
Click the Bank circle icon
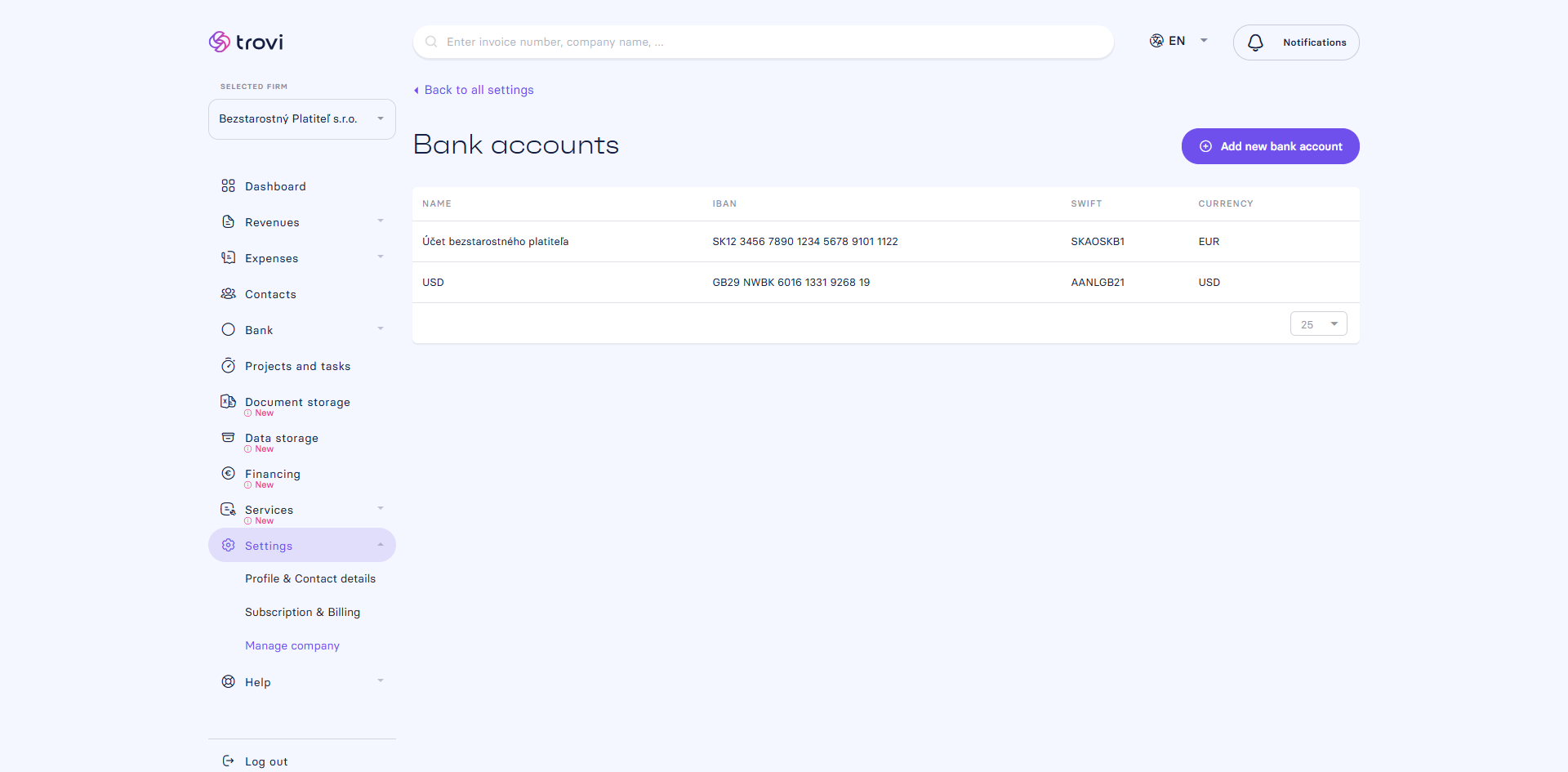228,330
